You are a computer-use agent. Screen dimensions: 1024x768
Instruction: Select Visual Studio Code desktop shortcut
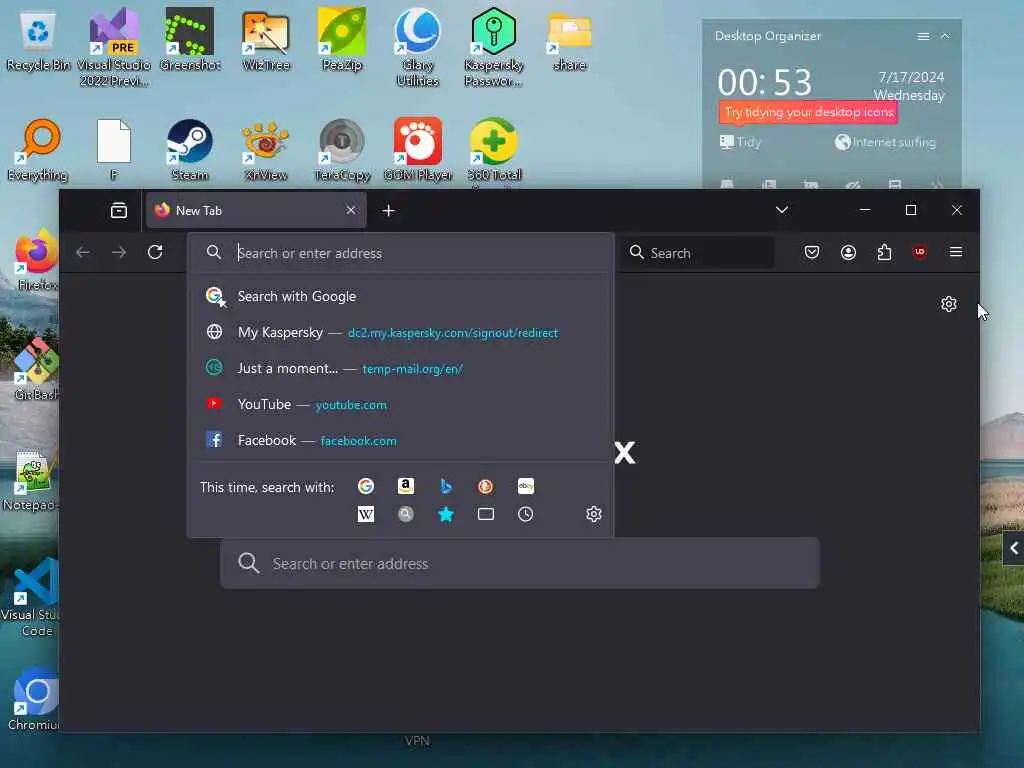(x=30, y=598)
